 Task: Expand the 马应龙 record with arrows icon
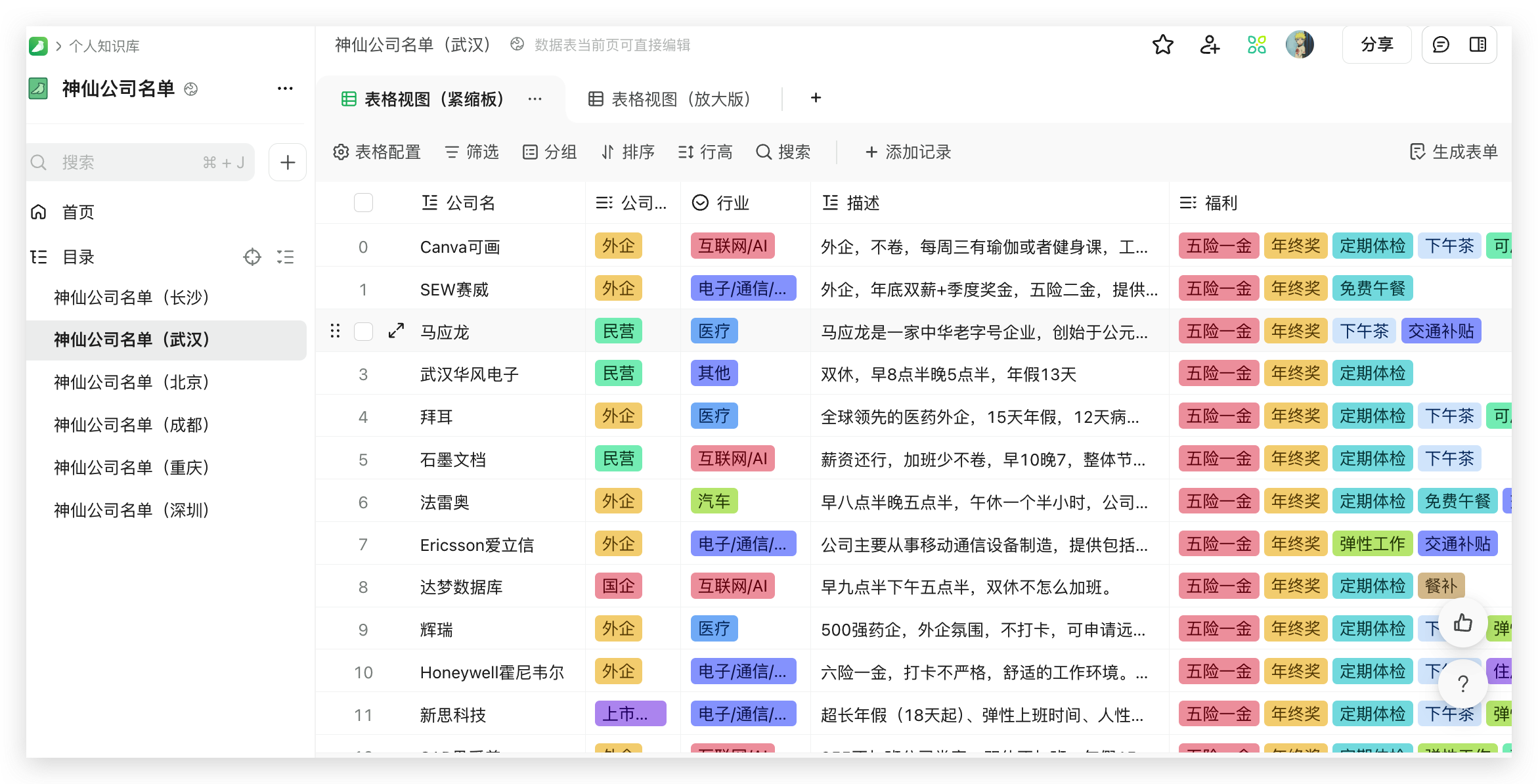tap(396, 331)
